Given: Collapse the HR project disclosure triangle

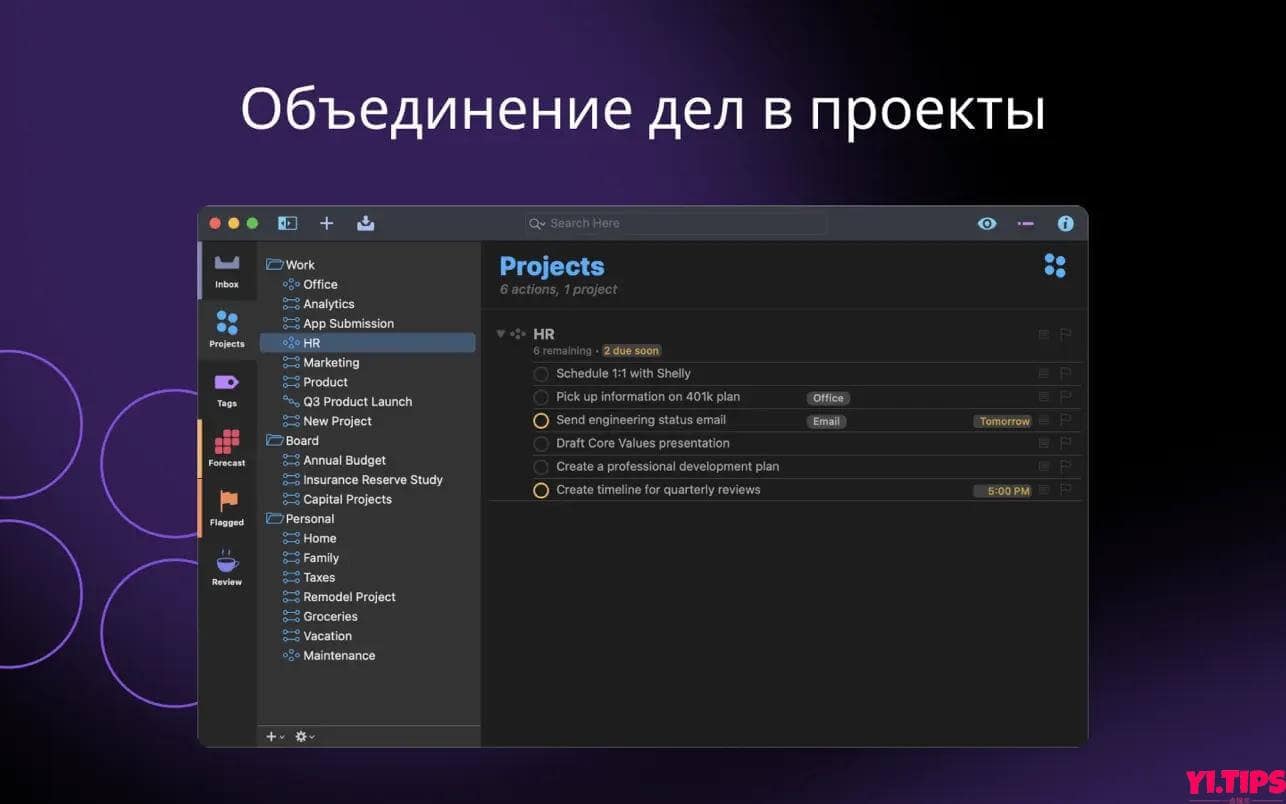Looking at the screenshot, I should click(500, 334).
